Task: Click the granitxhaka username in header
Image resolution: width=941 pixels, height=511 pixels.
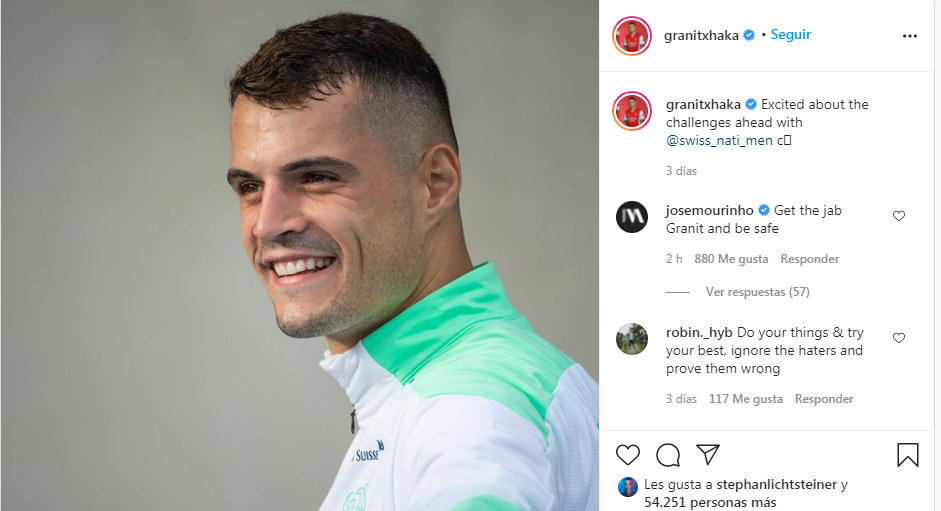Action: click(701, 35)
